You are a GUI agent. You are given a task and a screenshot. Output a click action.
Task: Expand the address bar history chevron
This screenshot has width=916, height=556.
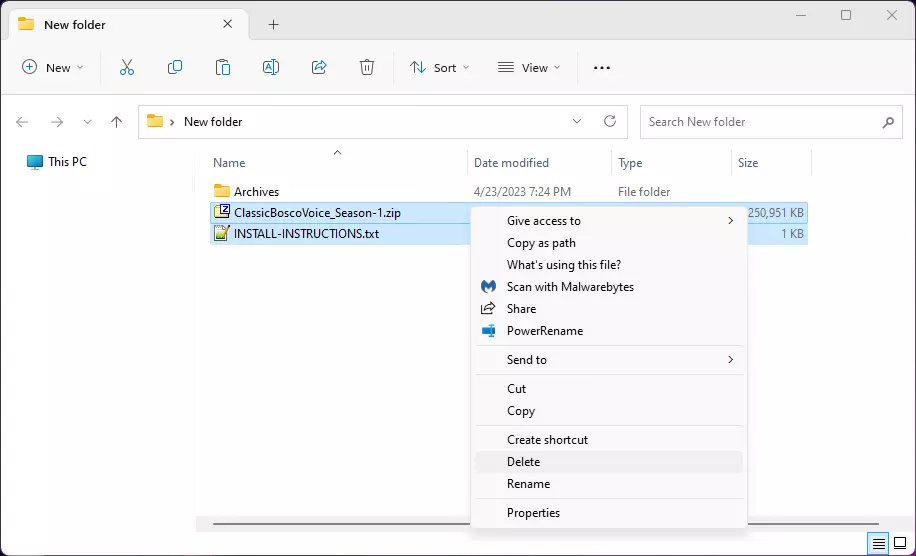[x=577, y=121]
